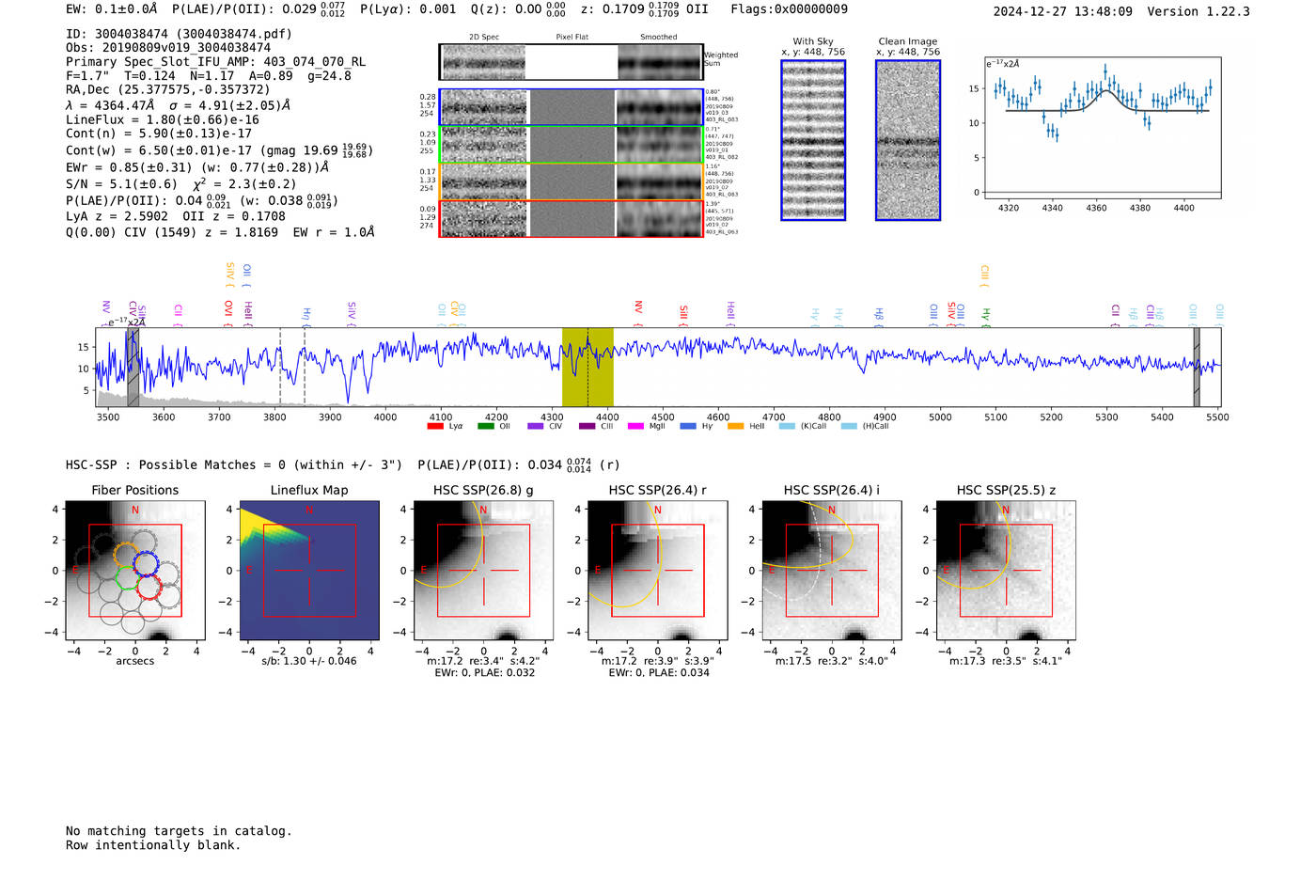Image resolution: width=1316 pixels, height=896 pixels.
Task: Select the HSC SSP(26.8) g cutout
Action: 483,571
